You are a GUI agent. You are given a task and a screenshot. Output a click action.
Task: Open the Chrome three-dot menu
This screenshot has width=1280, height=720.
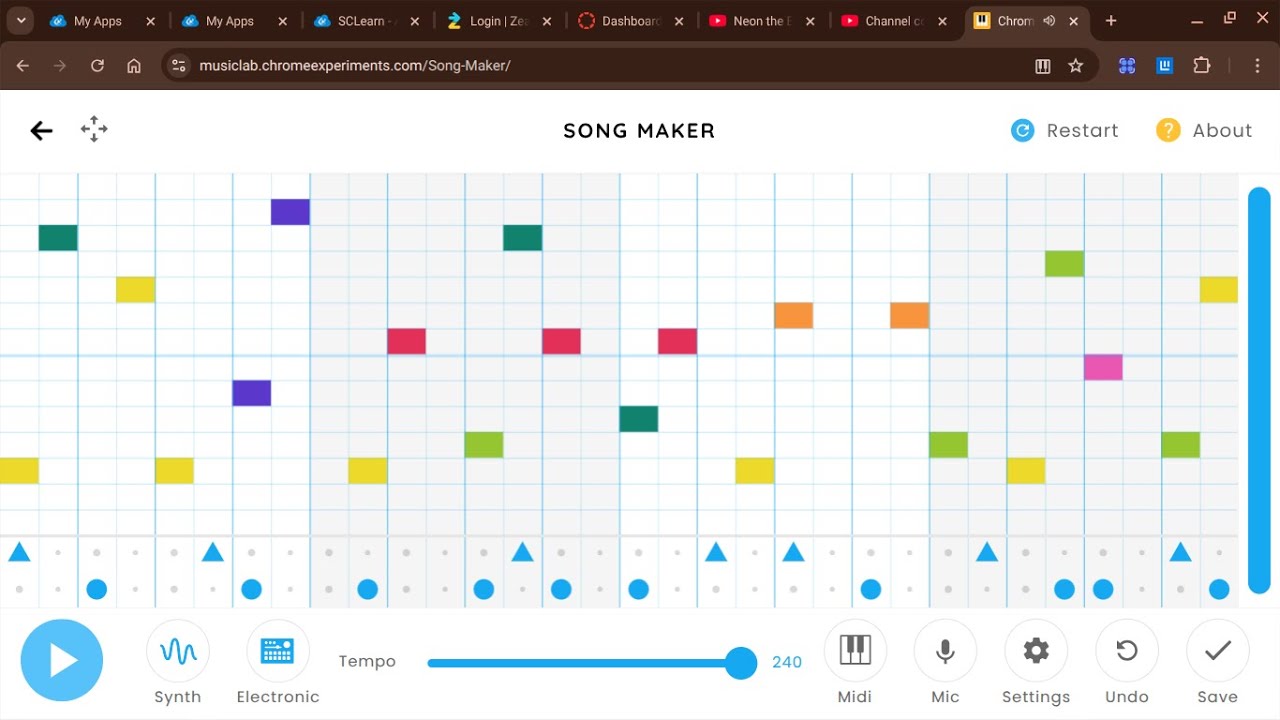pyautogui.click(x=1258, y=66)
